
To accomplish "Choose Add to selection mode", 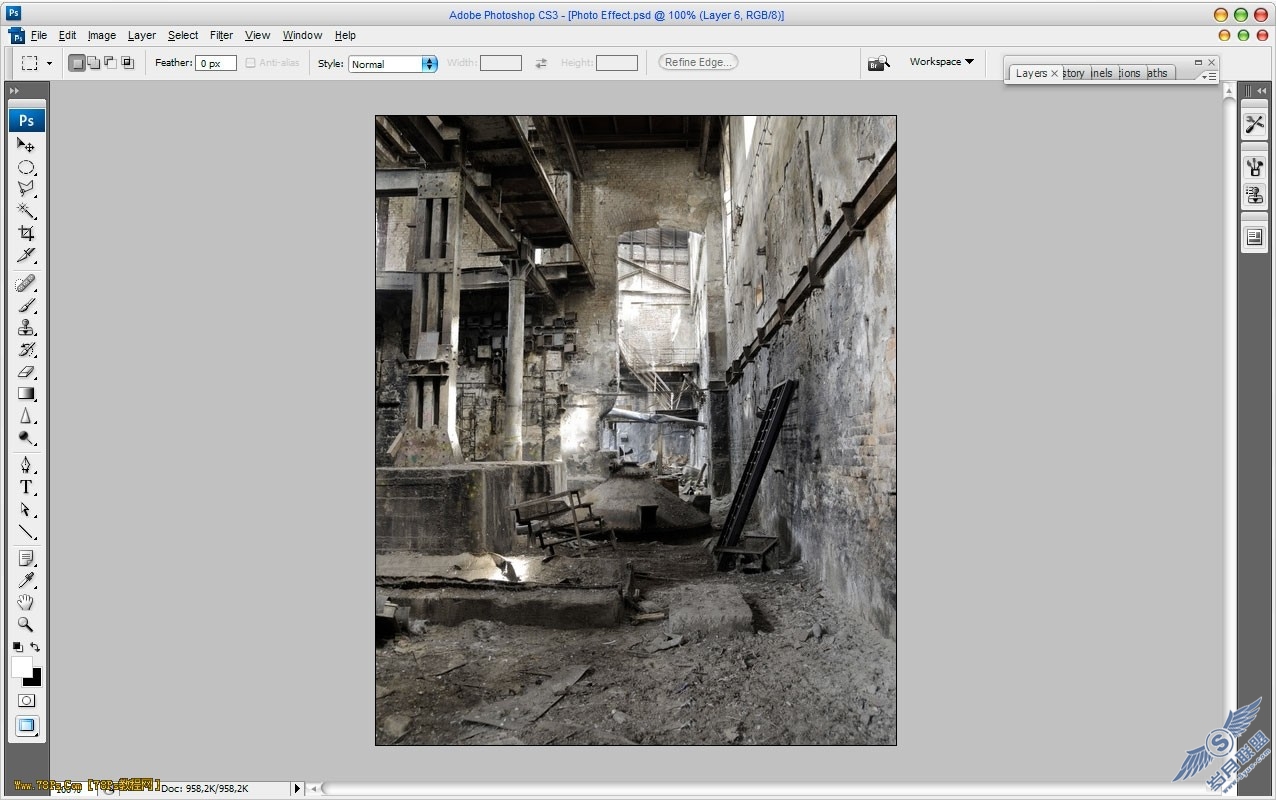I will 94,63.
